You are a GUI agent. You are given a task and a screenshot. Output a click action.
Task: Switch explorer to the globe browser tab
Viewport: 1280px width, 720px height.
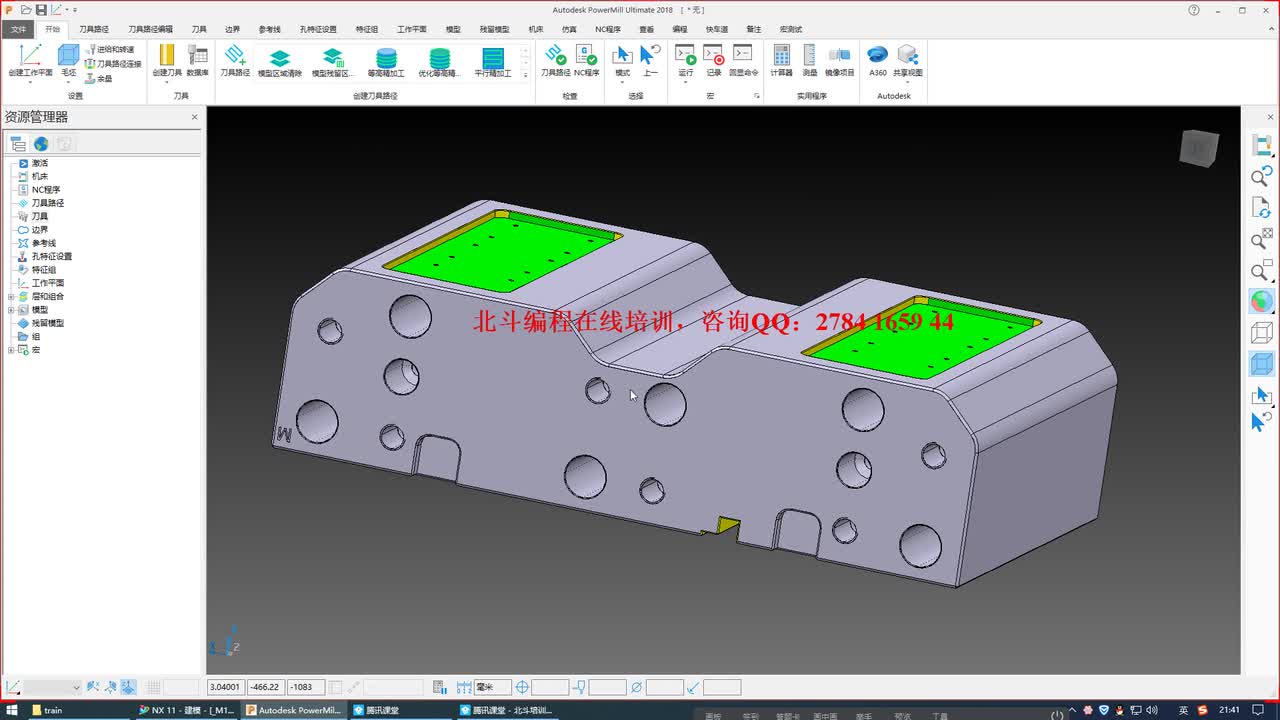click(41, 144)
